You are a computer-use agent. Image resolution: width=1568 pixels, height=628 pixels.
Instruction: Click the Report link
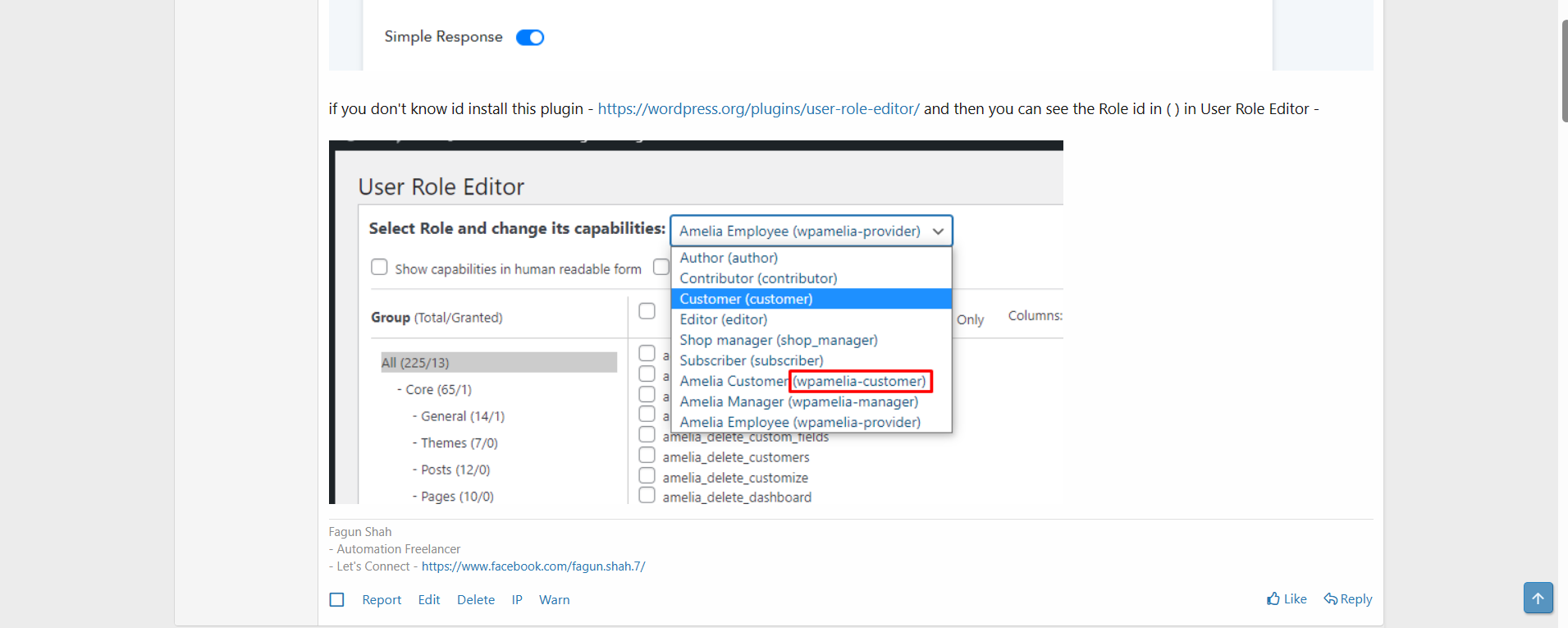pyautogui.click(x=382, y=599)
